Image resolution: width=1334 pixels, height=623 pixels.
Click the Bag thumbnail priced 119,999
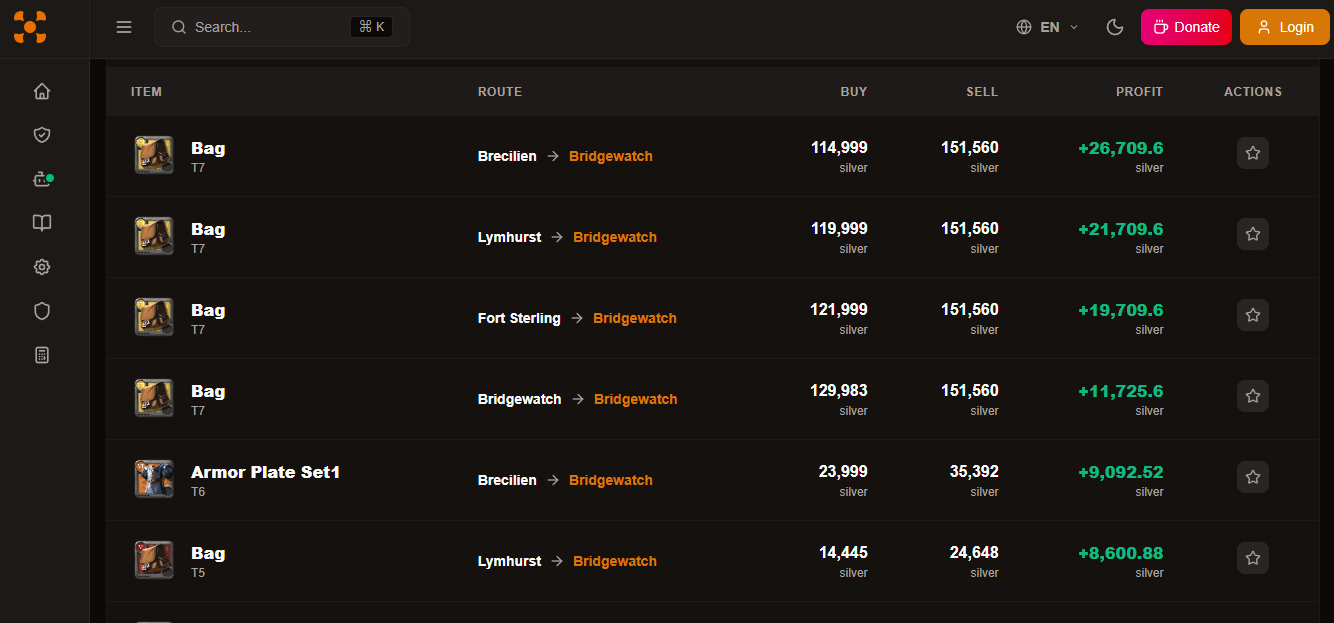154,236
